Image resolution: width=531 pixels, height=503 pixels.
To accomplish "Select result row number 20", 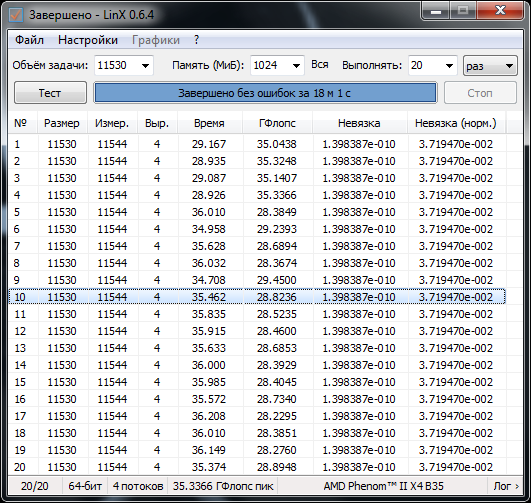I will [257, 467].
